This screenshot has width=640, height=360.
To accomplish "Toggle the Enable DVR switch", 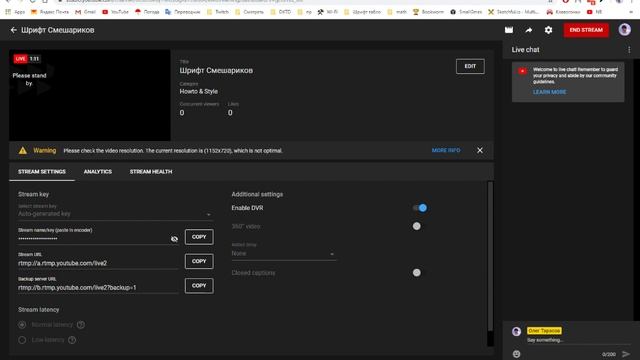I will (x=420, y=208).
